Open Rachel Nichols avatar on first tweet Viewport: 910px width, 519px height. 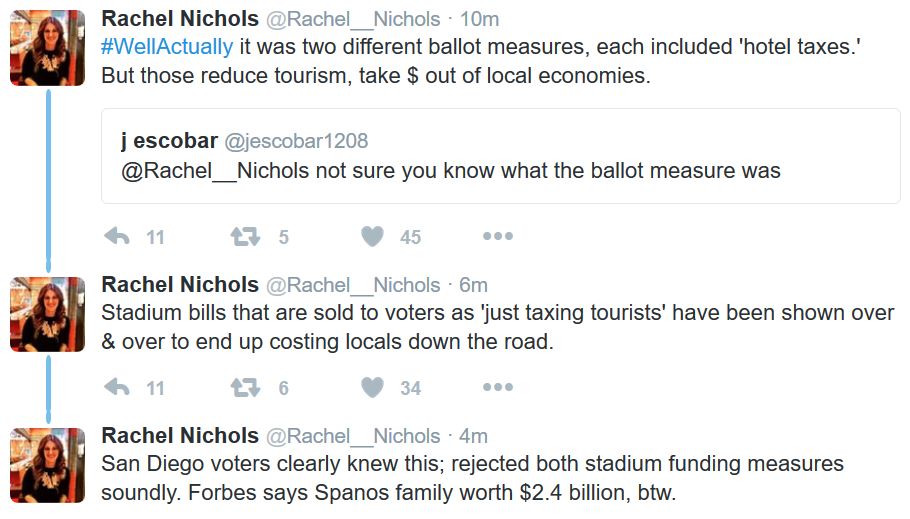48,48
